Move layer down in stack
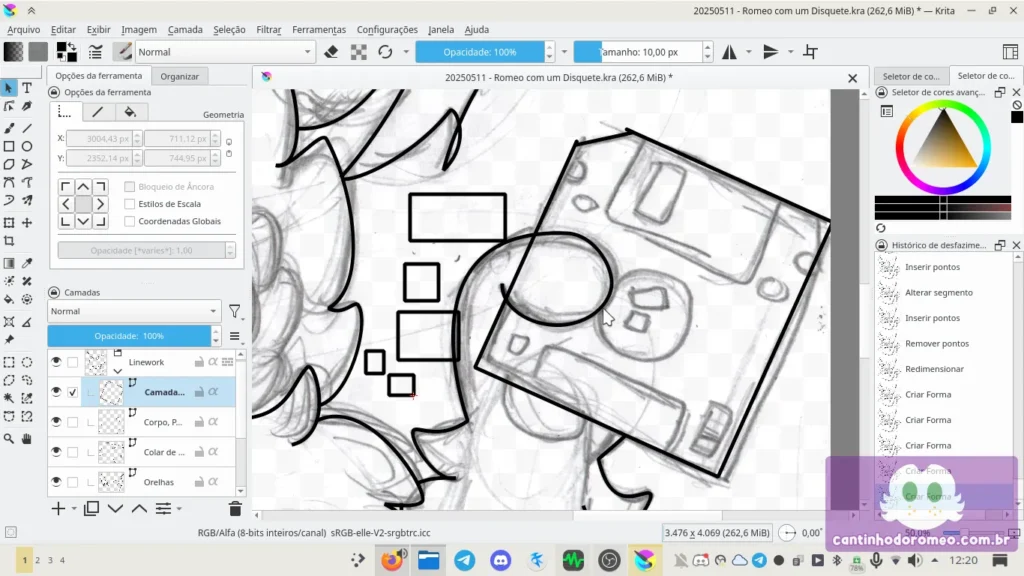 116,508
